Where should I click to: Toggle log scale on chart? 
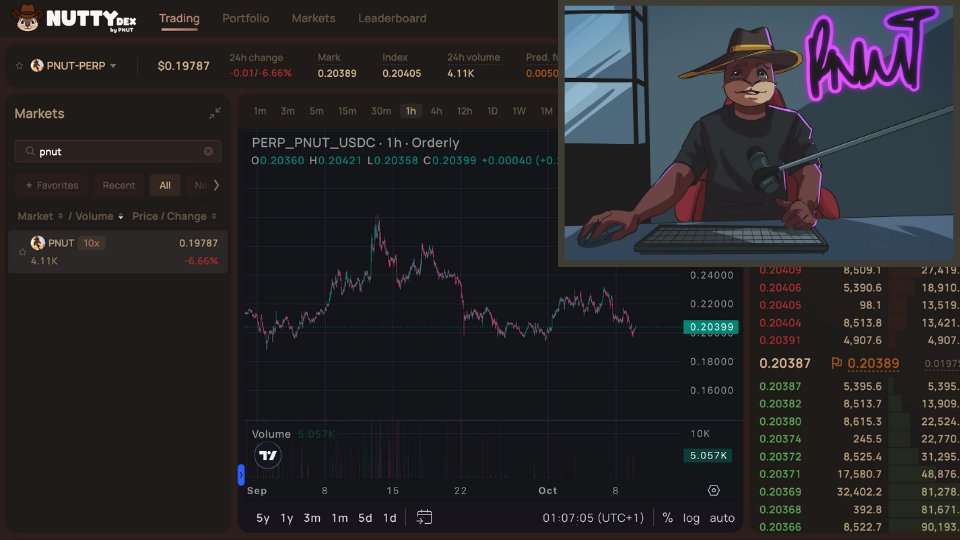pos(691,518)
